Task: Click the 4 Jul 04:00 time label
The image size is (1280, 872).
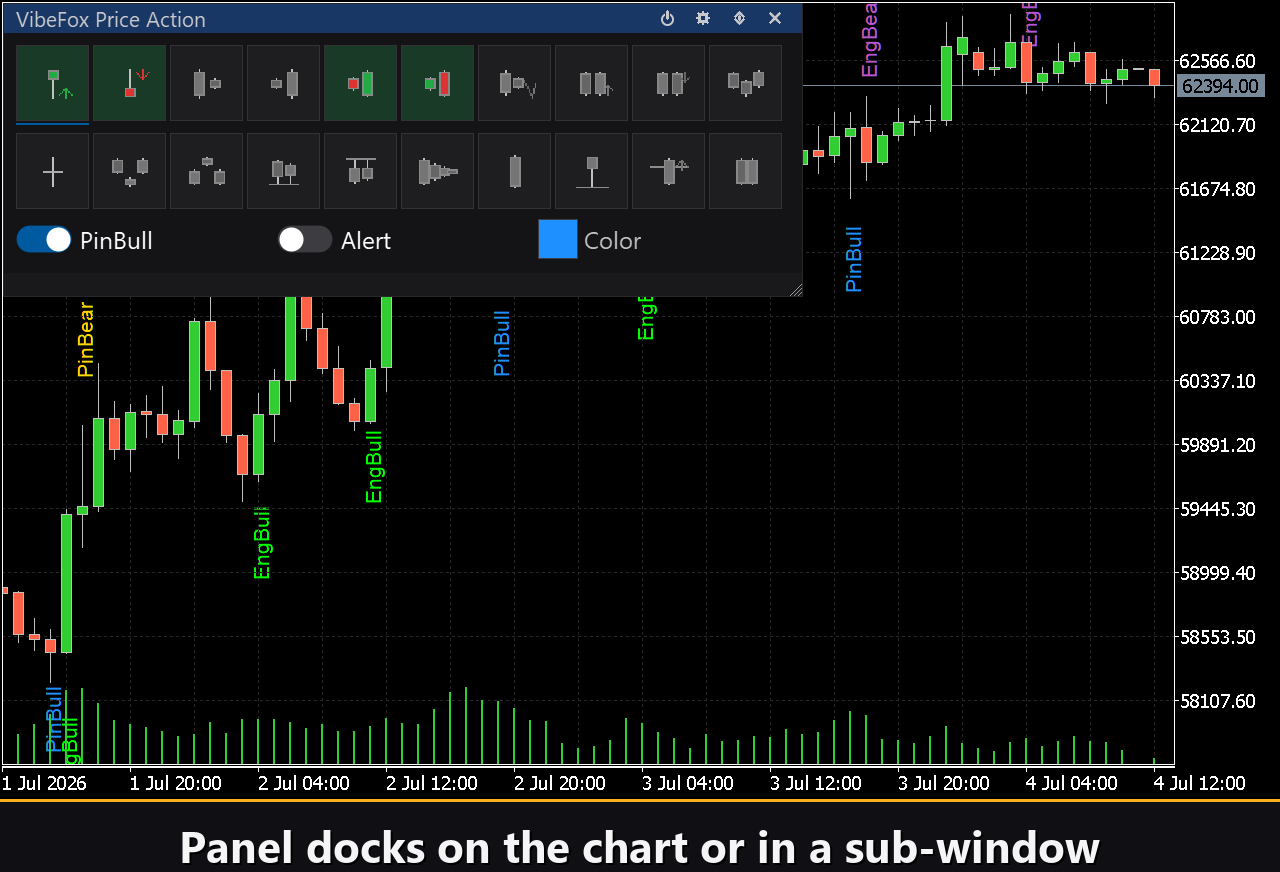Action: click(x=1072, y=783)
